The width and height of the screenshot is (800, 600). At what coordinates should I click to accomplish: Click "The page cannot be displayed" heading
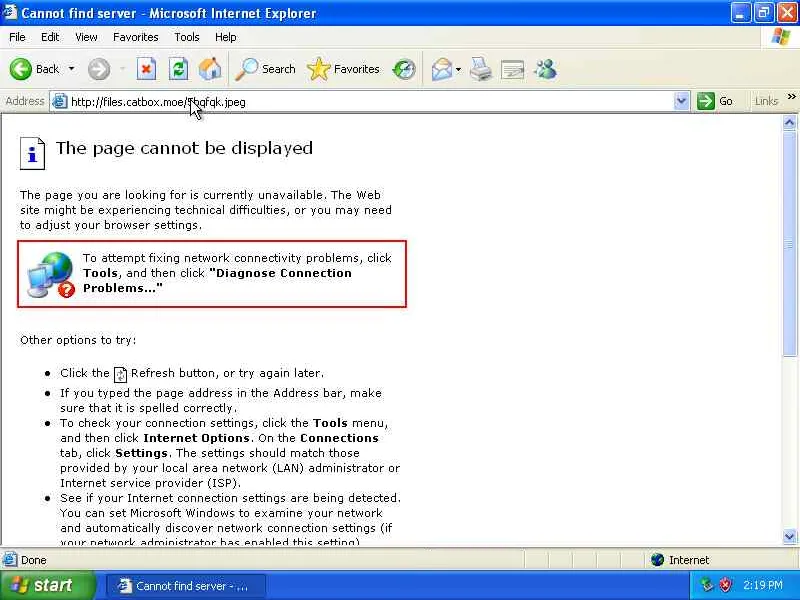pyautogui.click(x=184, y=148)
